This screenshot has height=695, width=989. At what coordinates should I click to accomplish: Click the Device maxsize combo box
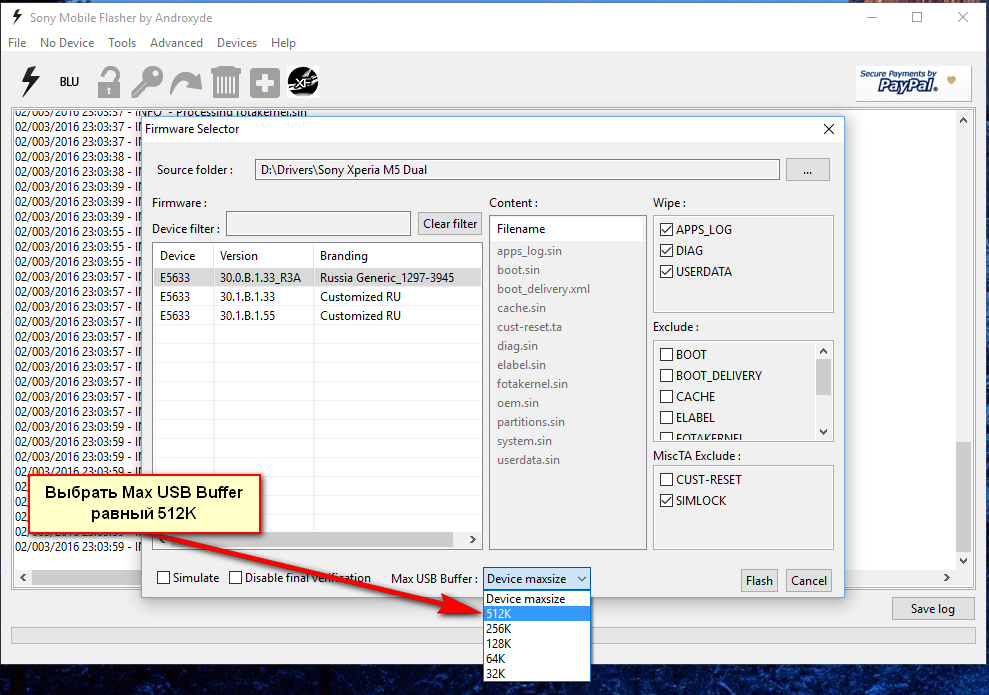pos(536,579)
